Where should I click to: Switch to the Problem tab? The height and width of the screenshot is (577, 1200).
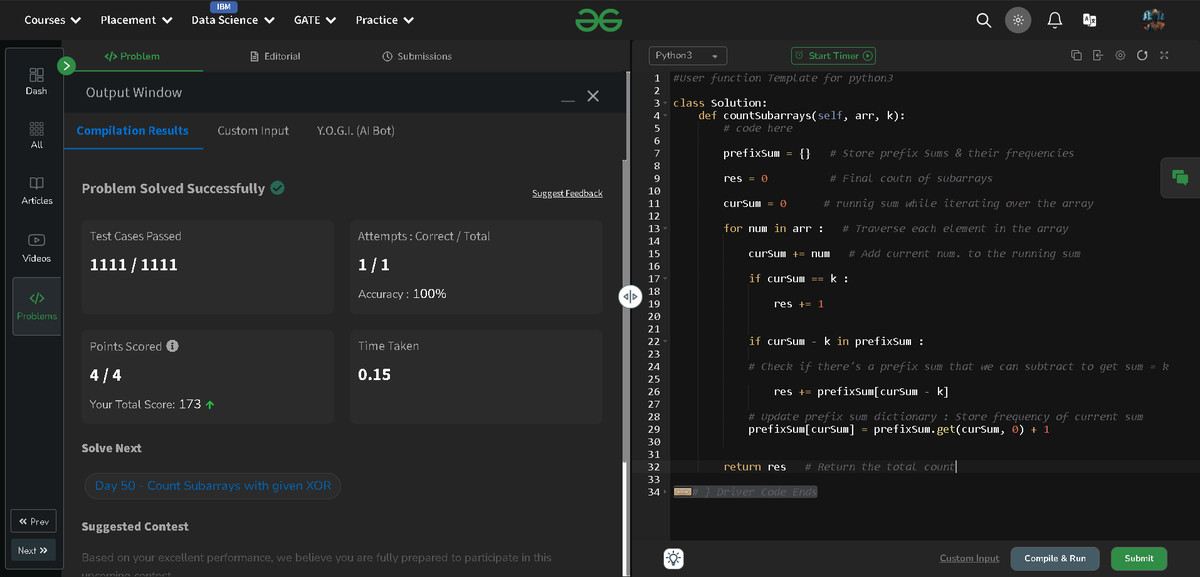point(132,56)
